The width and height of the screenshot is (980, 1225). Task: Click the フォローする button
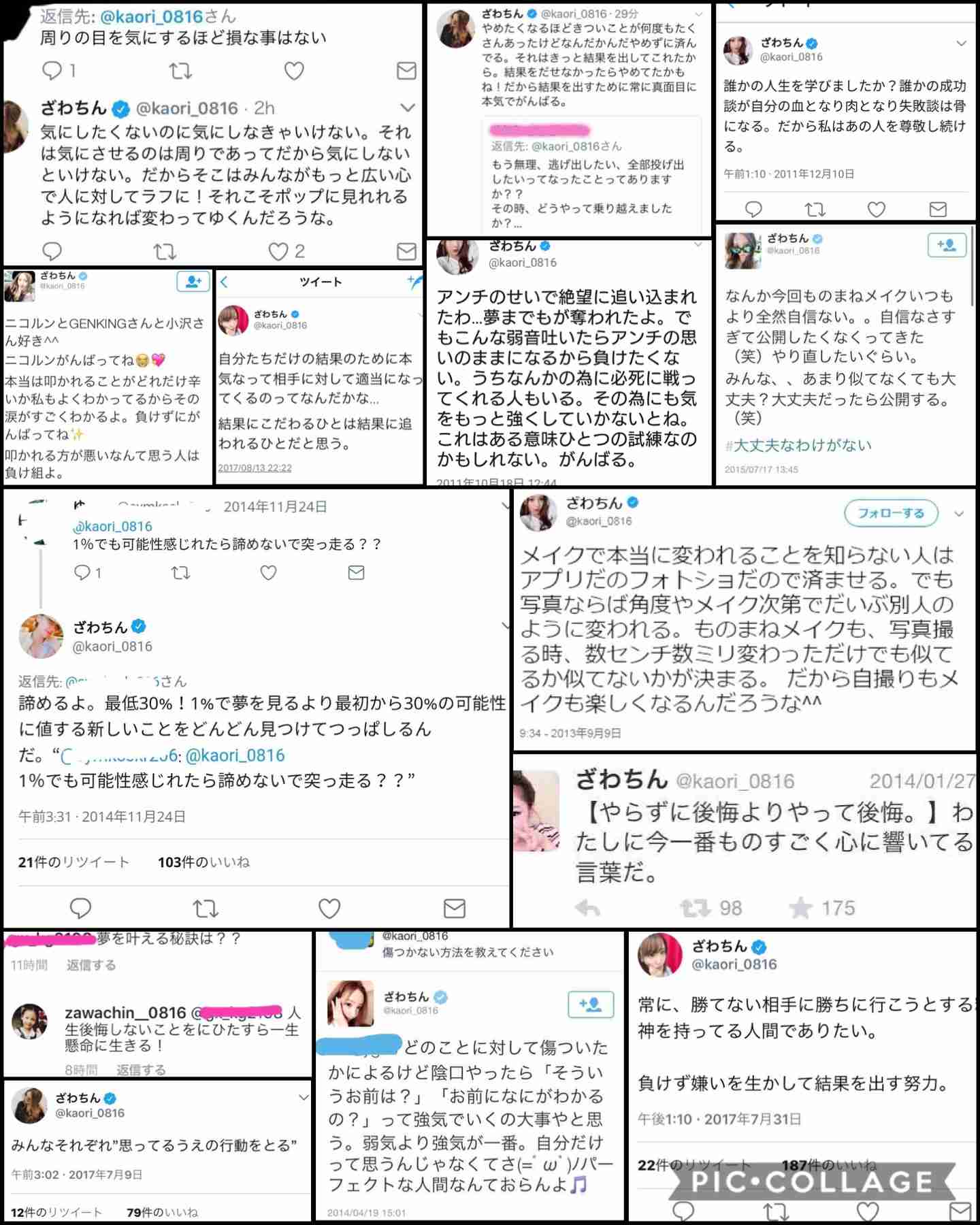point(891,513)
